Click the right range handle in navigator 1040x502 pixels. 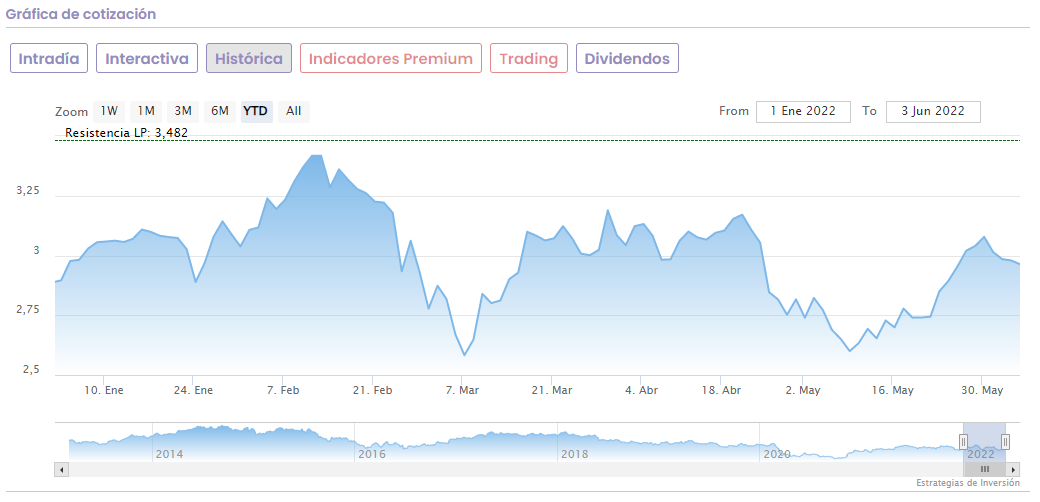[x=1005, y=441]
